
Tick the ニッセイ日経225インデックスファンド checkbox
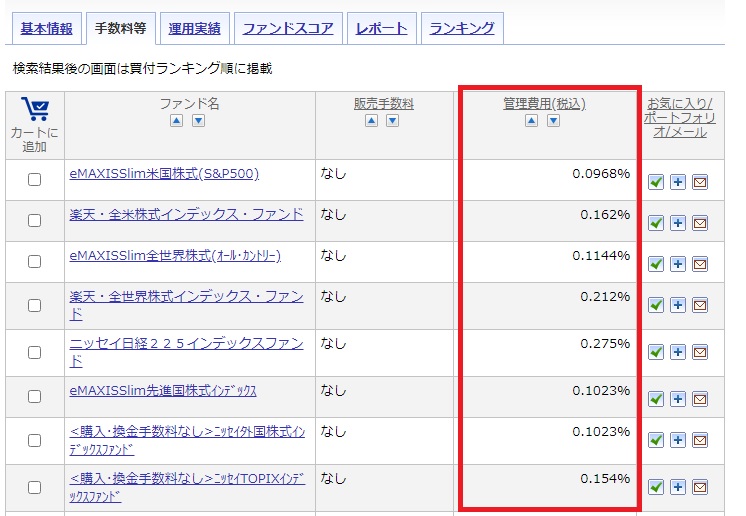(x=34, y=352)
